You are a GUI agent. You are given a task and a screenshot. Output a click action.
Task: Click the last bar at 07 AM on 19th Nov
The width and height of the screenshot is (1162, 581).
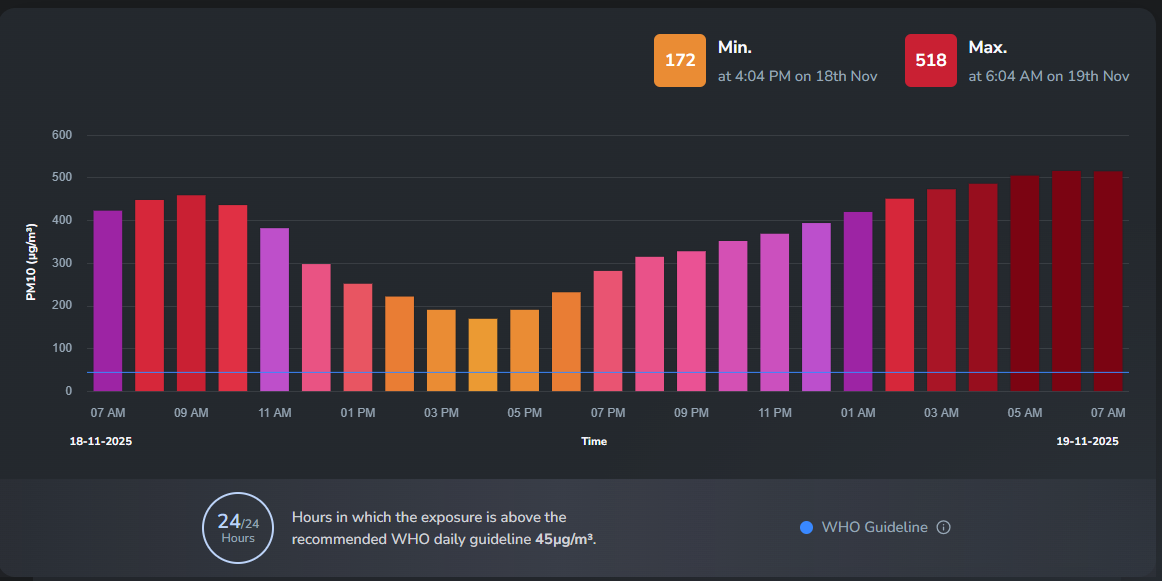tap(1108, 281)
